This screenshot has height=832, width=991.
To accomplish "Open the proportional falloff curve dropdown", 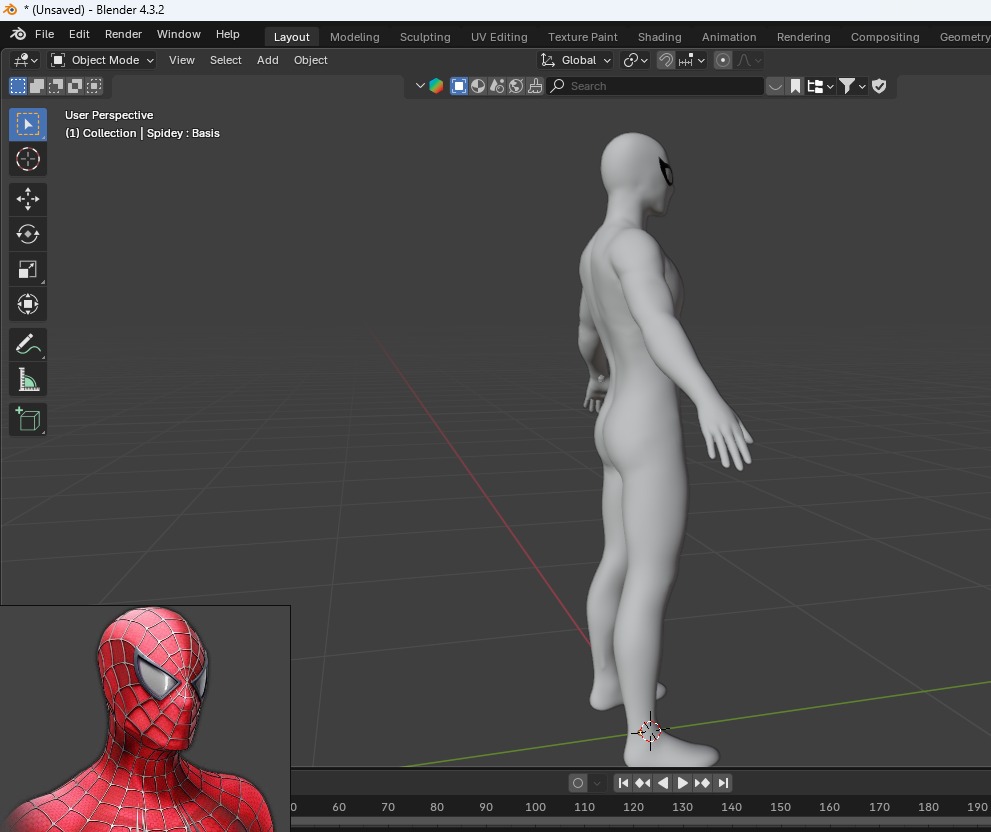I will pyautogui.click(x=749, y=60).
